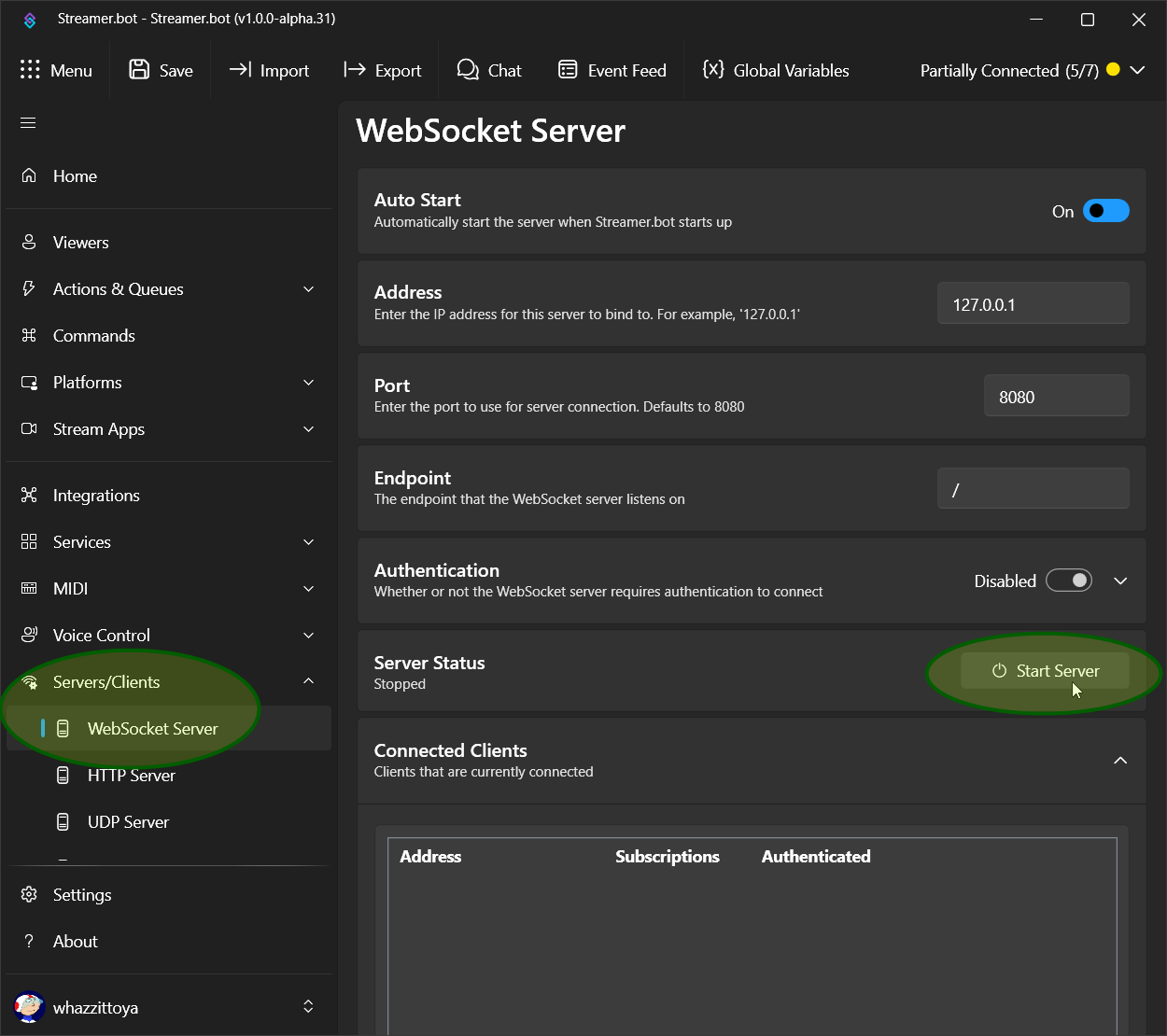Turn off the Auto Start toggle
Image resolution: width=1167 pixels, height=1036 pixels.
[1105, 211]
